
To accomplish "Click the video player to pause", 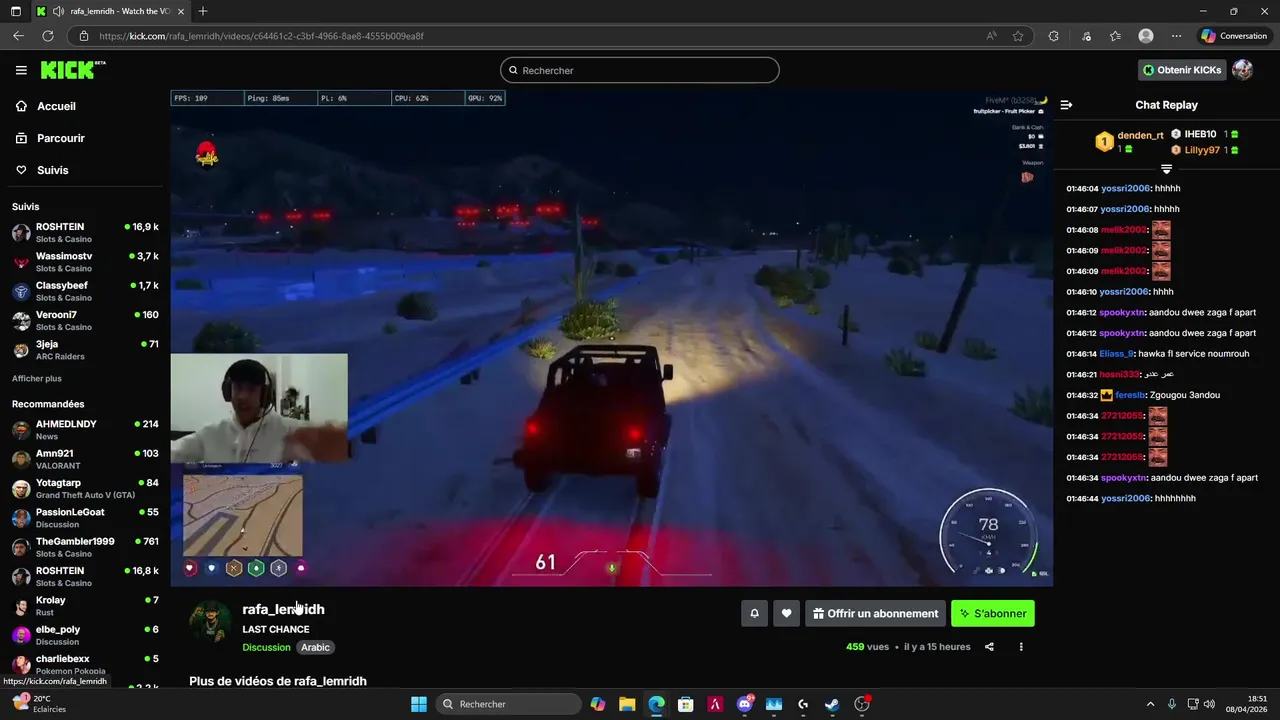I will [611, 338].
